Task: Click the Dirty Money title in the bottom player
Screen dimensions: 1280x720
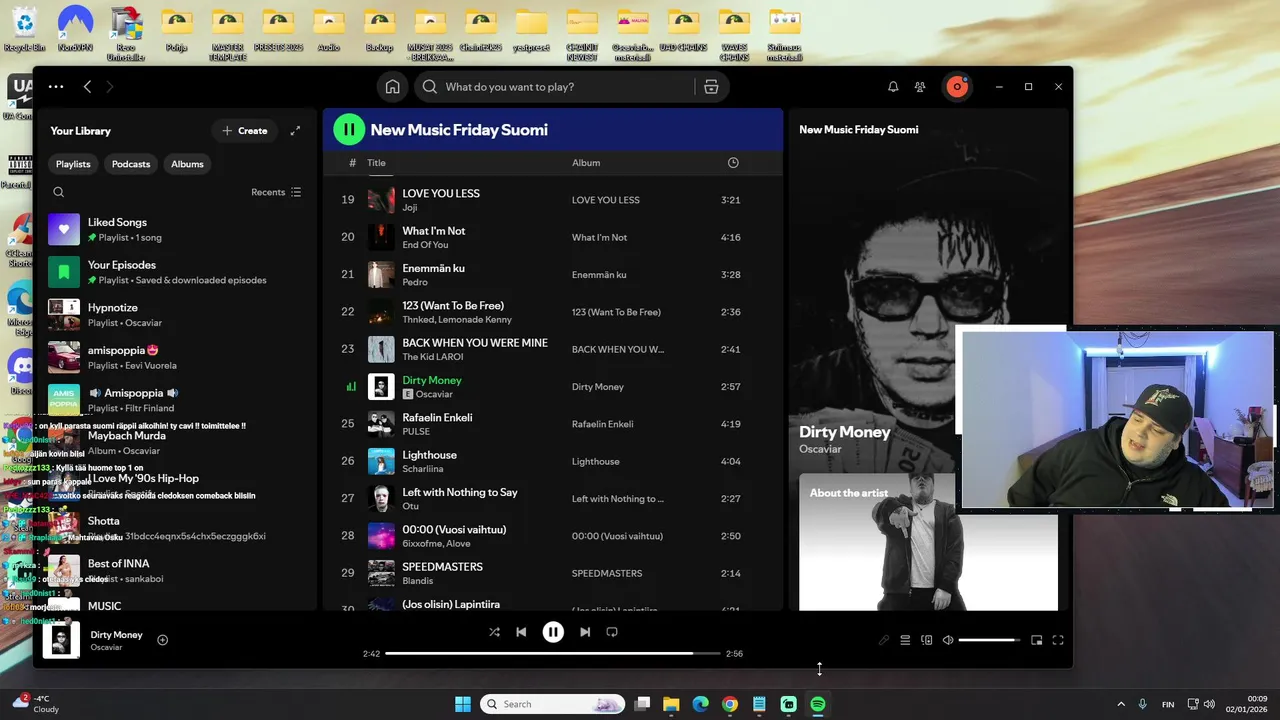Action: (x=116, y=634)
